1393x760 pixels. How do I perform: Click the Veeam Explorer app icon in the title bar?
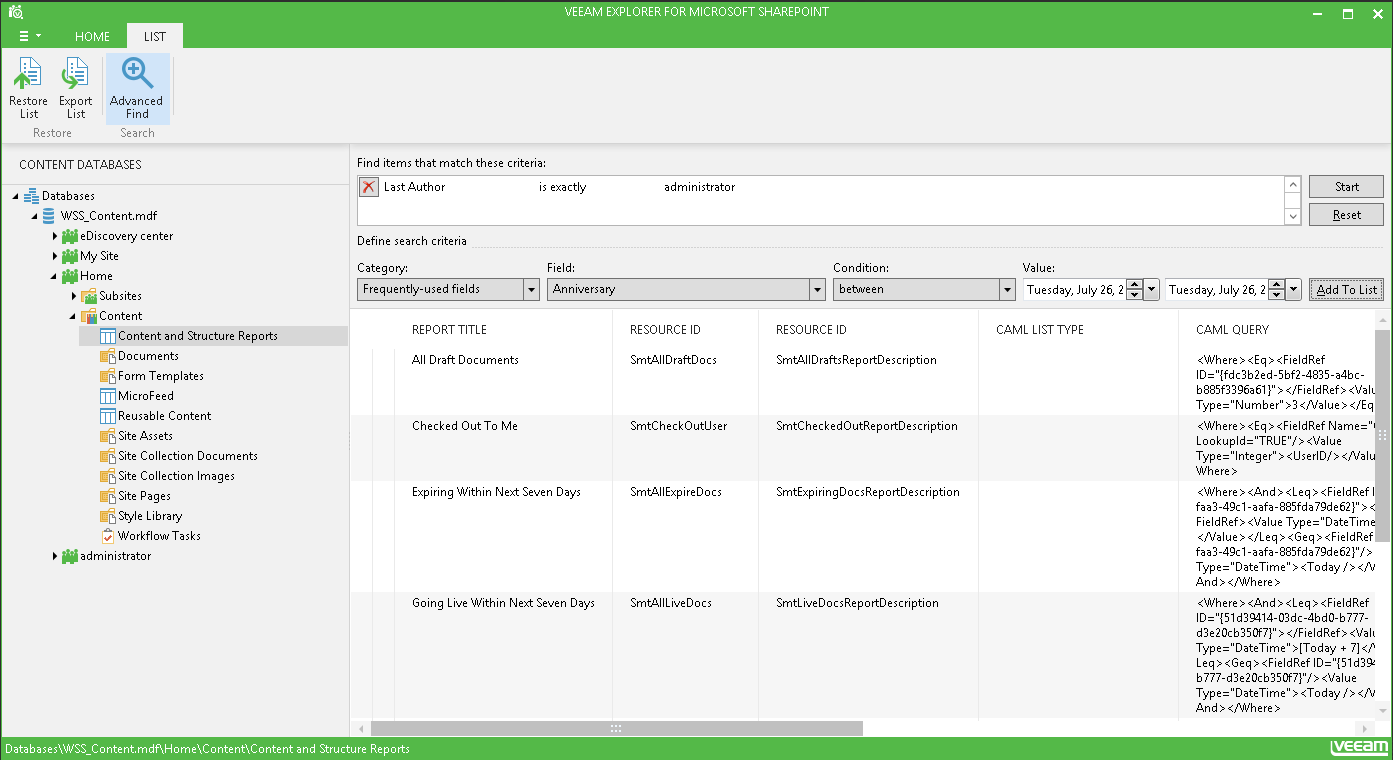tap(15, 12)
